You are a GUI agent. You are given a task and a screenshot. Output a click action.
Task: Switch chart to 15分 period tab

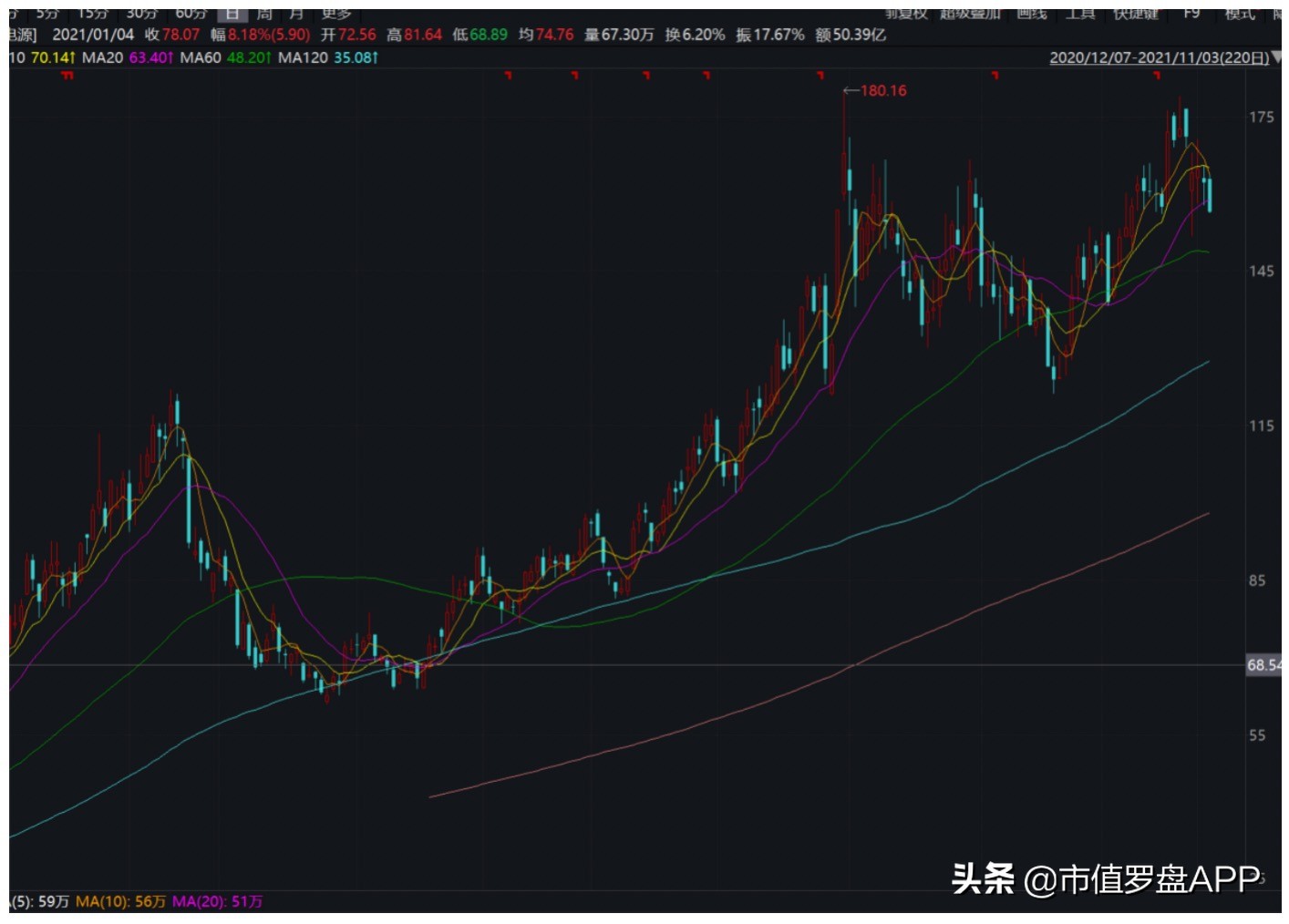point(93,14)
